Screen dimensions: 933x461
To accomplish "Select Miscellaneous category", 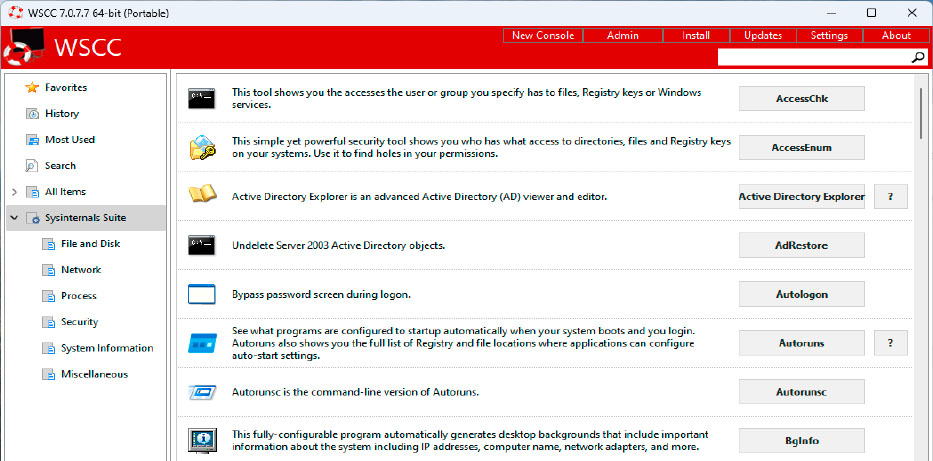I will [94, 374].
